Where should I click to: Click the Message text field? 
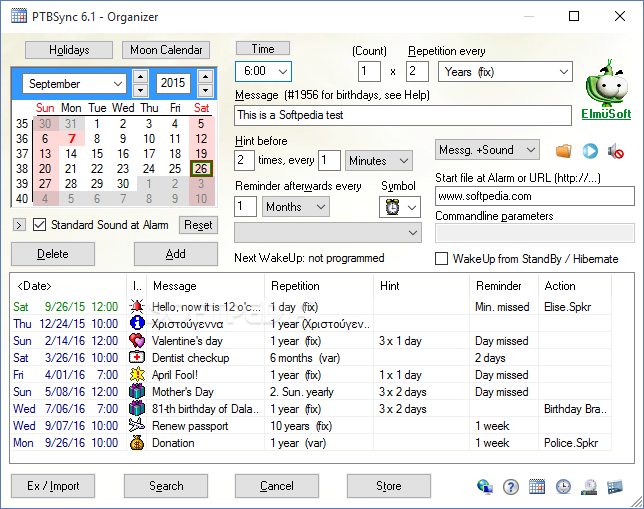point(403,115)
